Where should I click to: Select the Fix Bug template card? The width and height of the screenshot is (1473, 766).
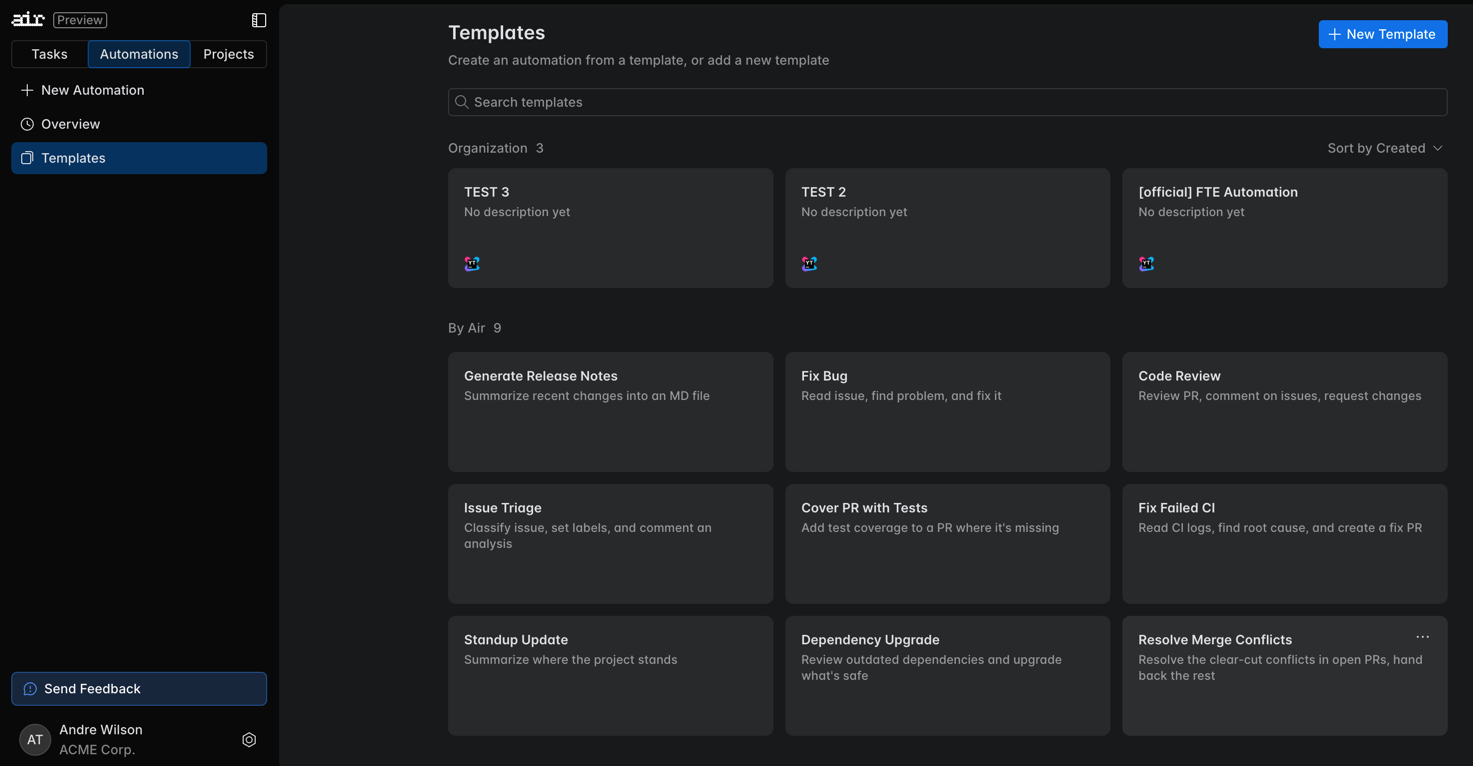947,412
